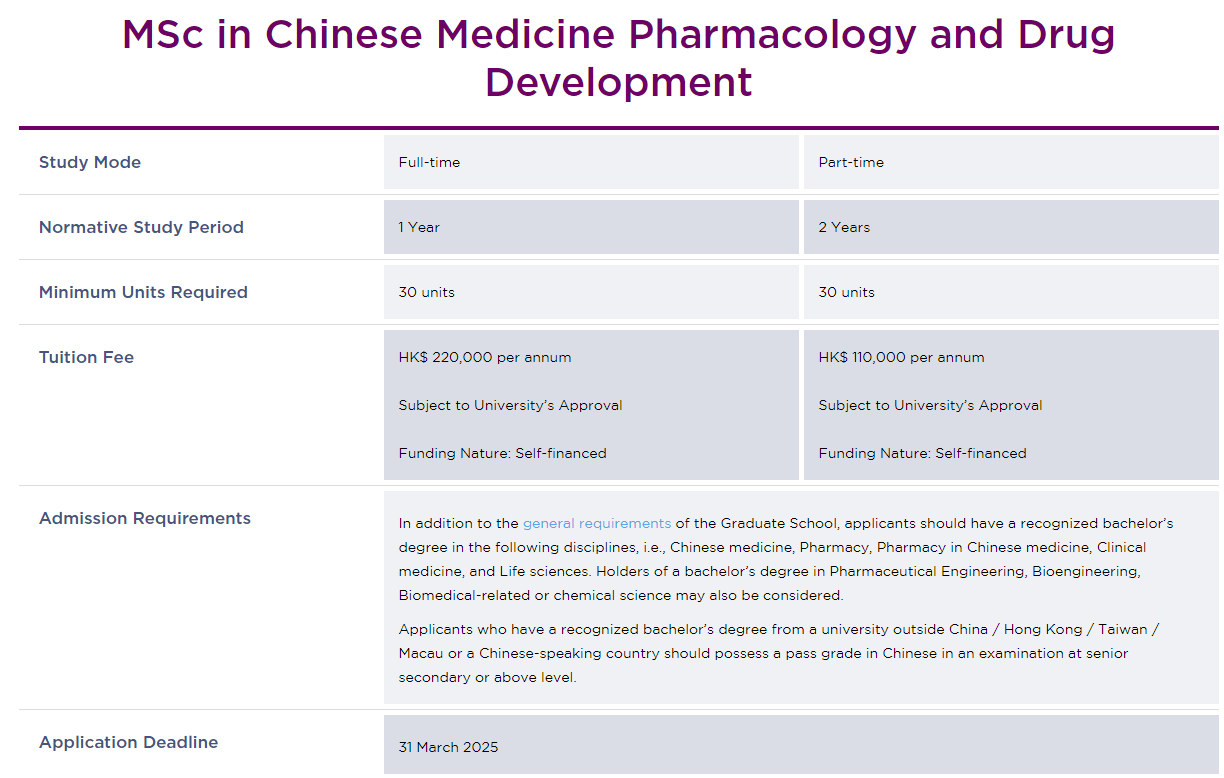The width and height of the screenshot is (1224, 778).
Task: Select the Study Mode row label
Action: point(90,162)
